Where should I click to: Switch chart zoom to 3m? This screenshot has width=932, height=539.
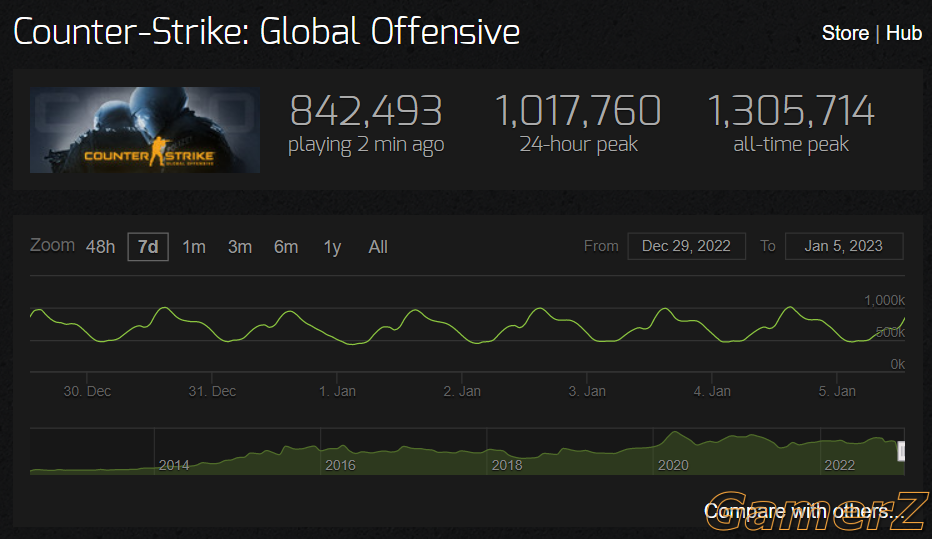click(x=240, y=247)
